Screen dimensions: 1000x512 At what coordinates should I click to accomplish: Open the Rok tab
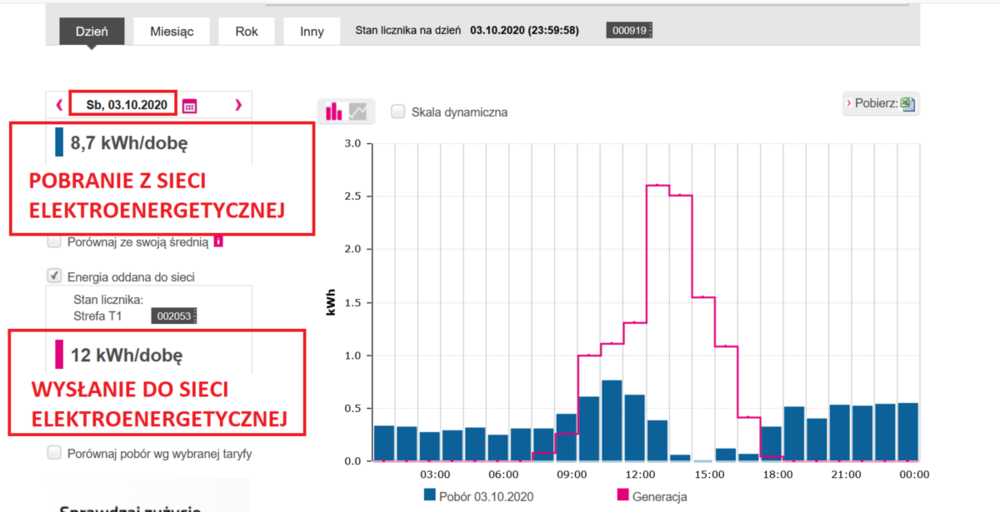[x=247, y=31]
